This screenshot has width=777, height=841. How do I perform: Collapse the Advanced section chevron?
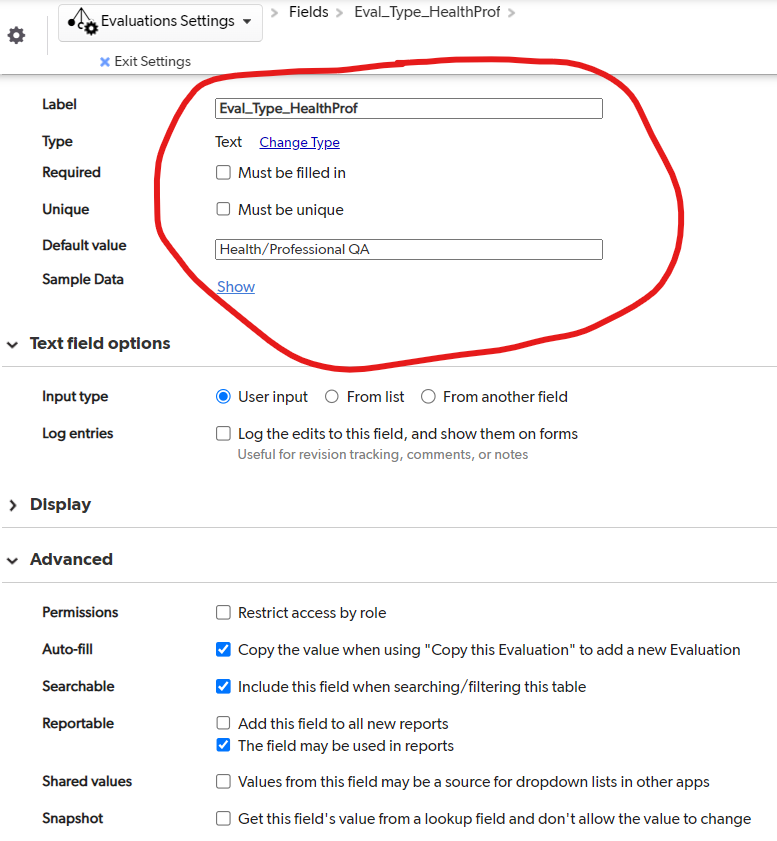(12, 560)
